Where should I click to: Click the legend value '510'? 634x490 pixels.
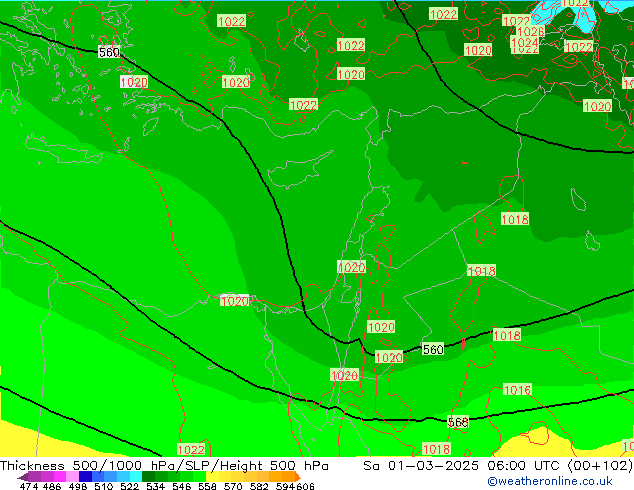(x=104, y=486)
